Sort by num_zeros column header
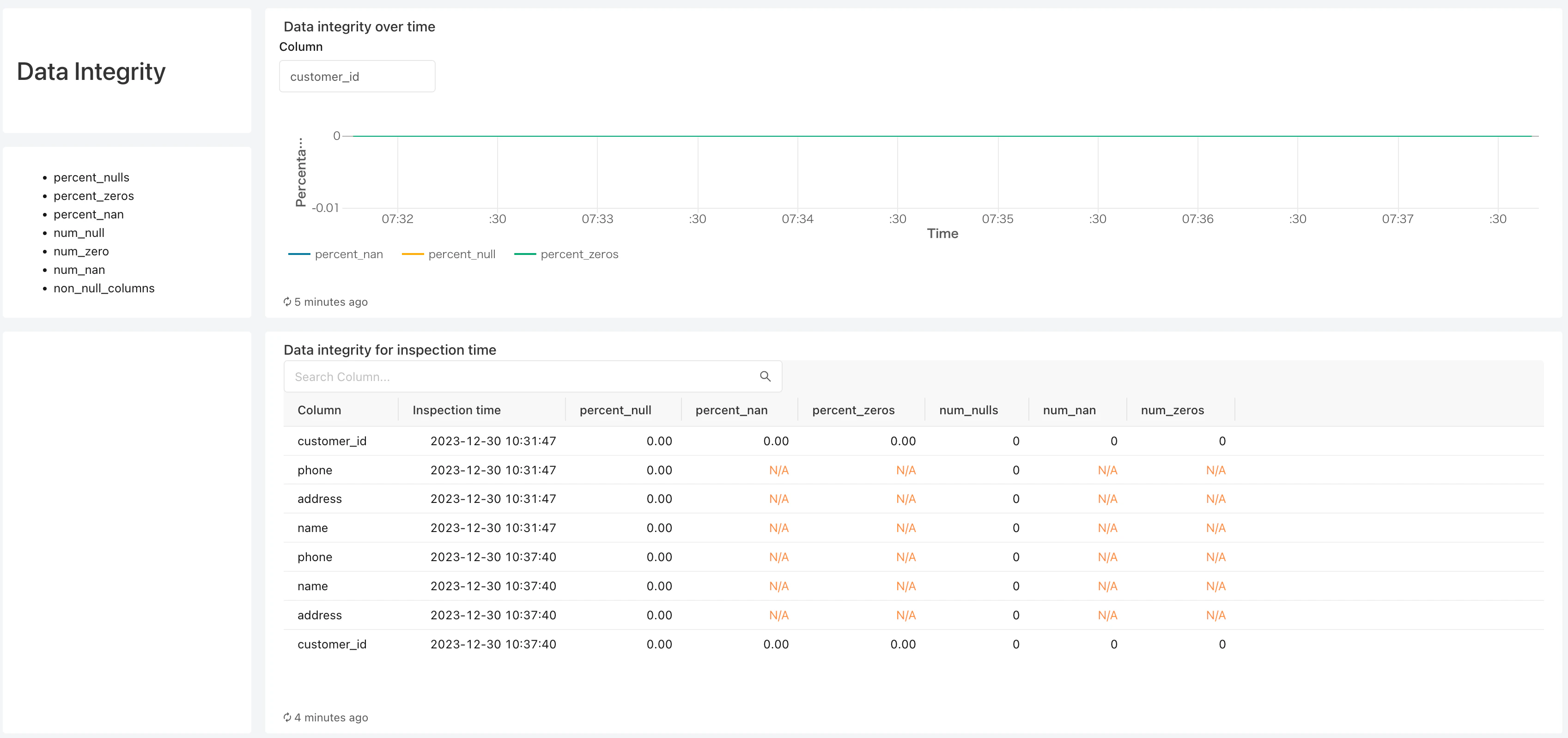Viewport: 1568px width, 738px height. [1172, 410]
